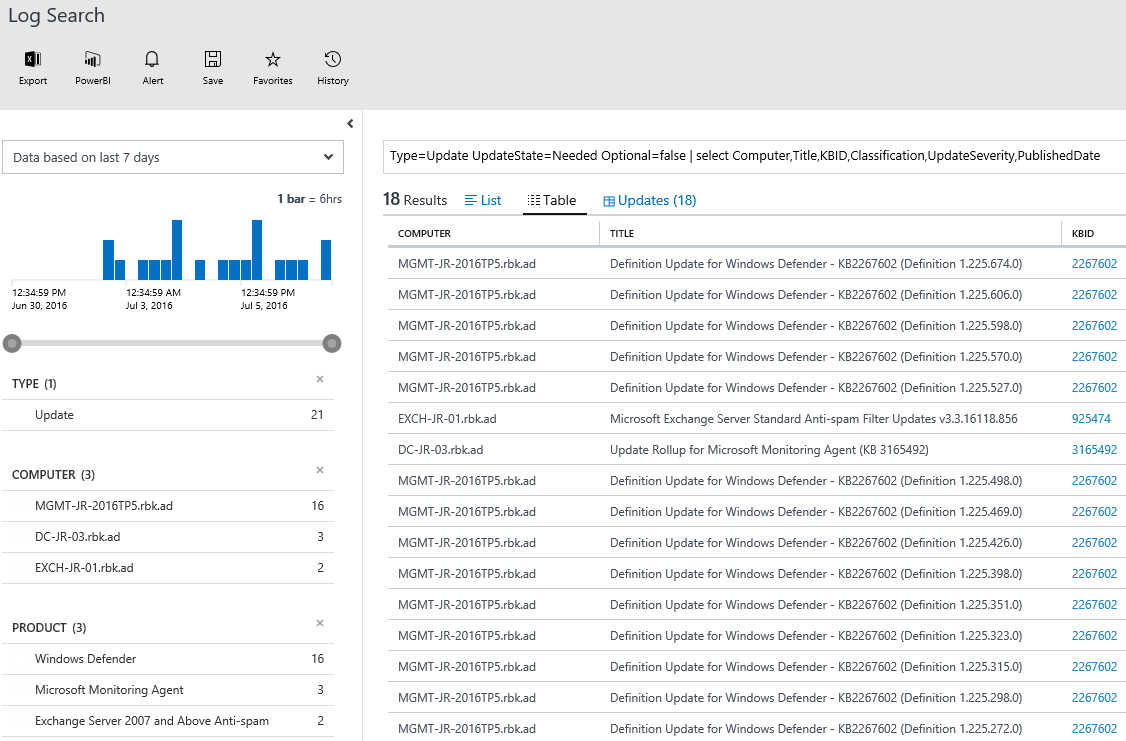This screenshot has height=741, width=1126.
Task: Click the left time range slider handle
Action: point(12,344)
